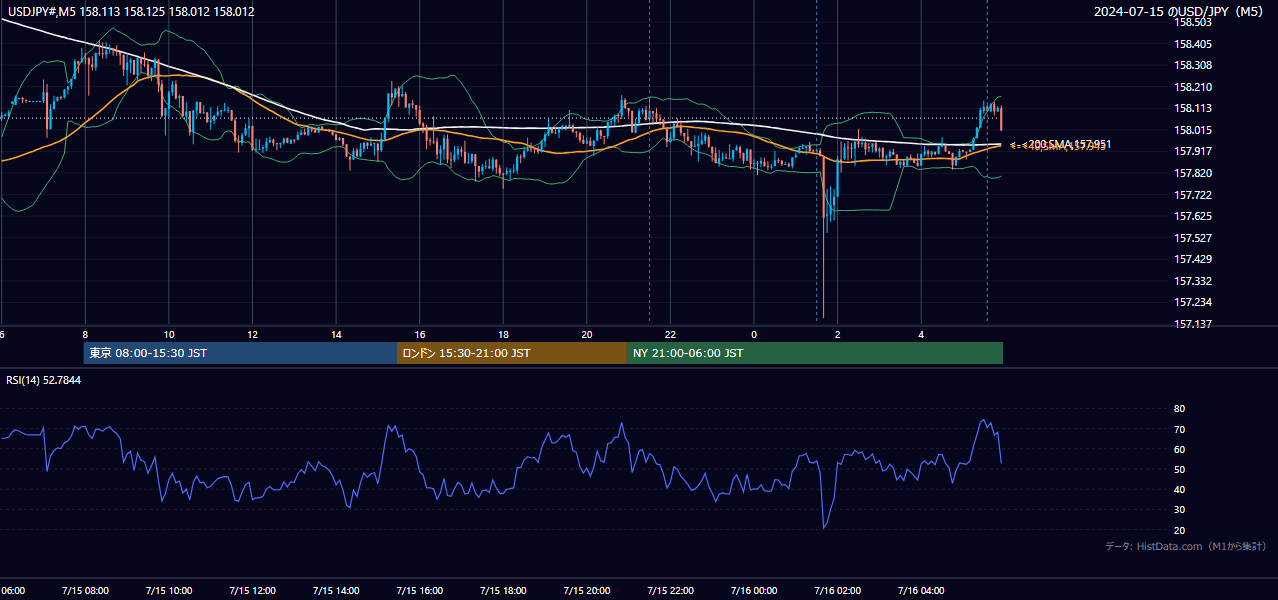Click the 7/15 16:00 bottom time label

tap(419, 591)
